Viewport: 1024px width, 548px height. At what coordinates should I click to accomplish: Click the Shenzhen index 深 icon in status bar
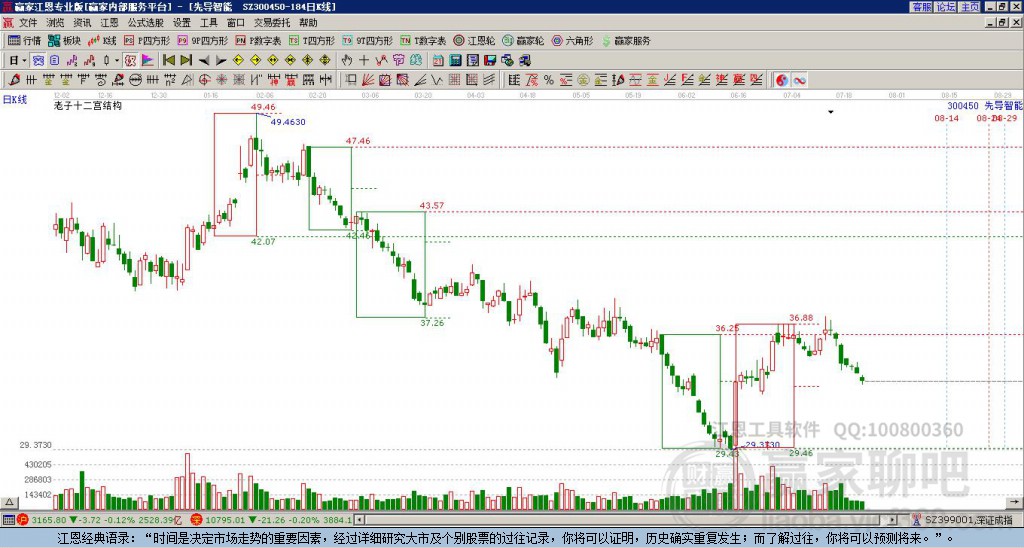(197, 520)
